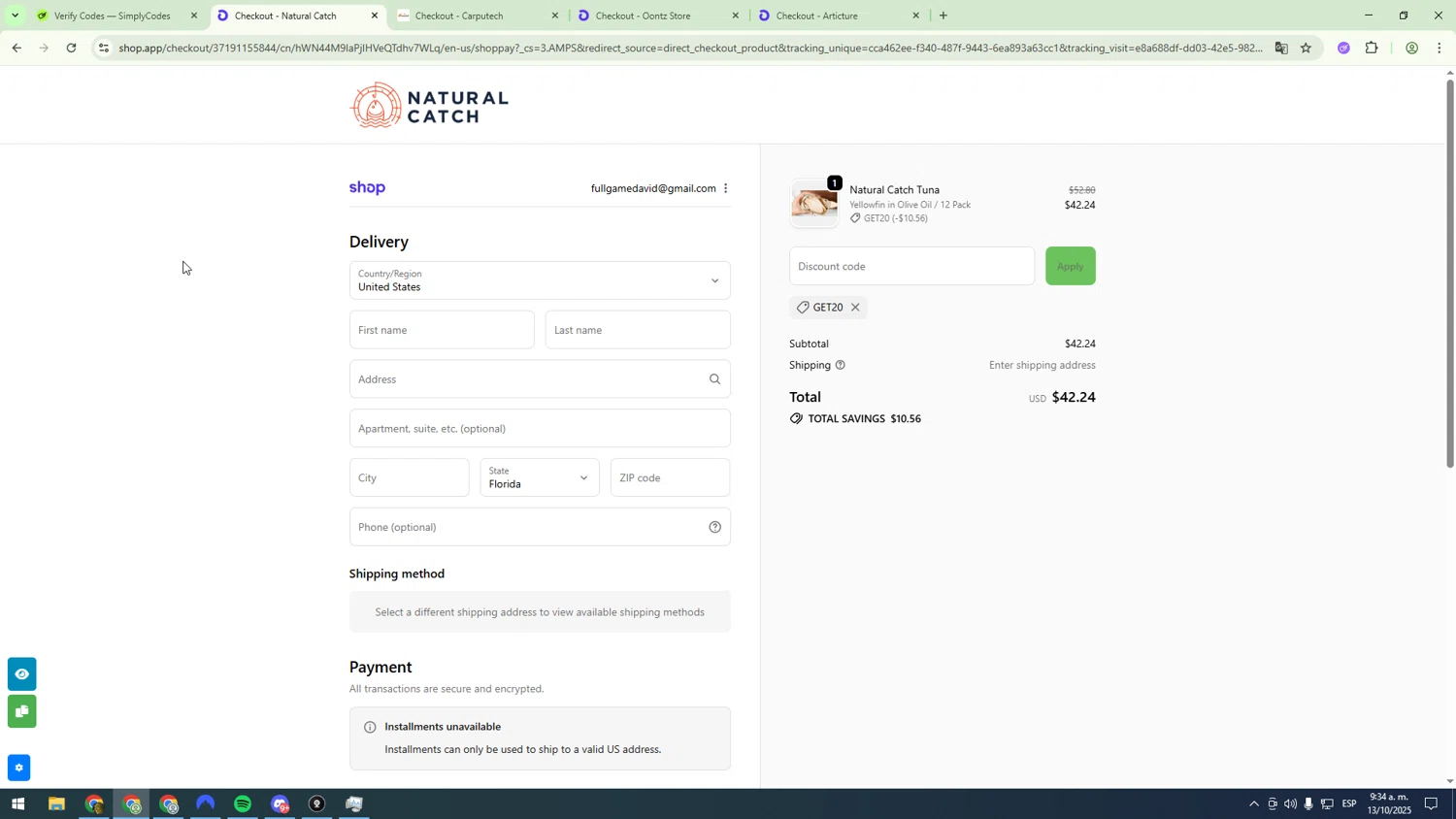This screenshot has width=1456, height=819.
Task: Click the Installments unavailable notice
Action: [x=540, y=738]
